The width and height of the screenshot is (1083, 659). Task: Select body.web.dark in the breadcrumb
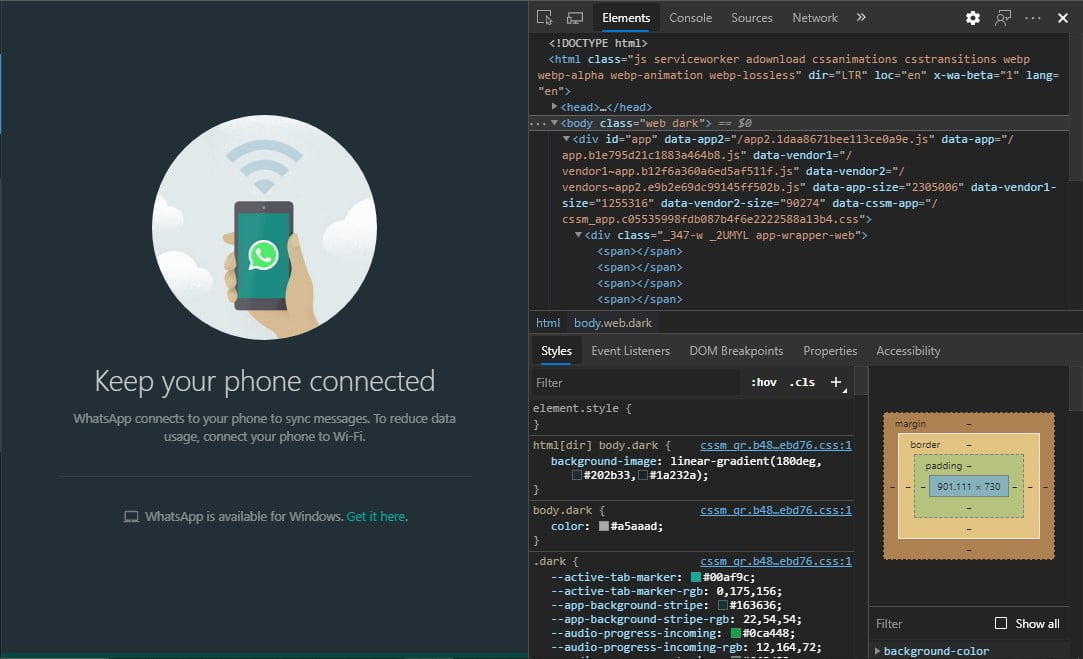(613, 323)
